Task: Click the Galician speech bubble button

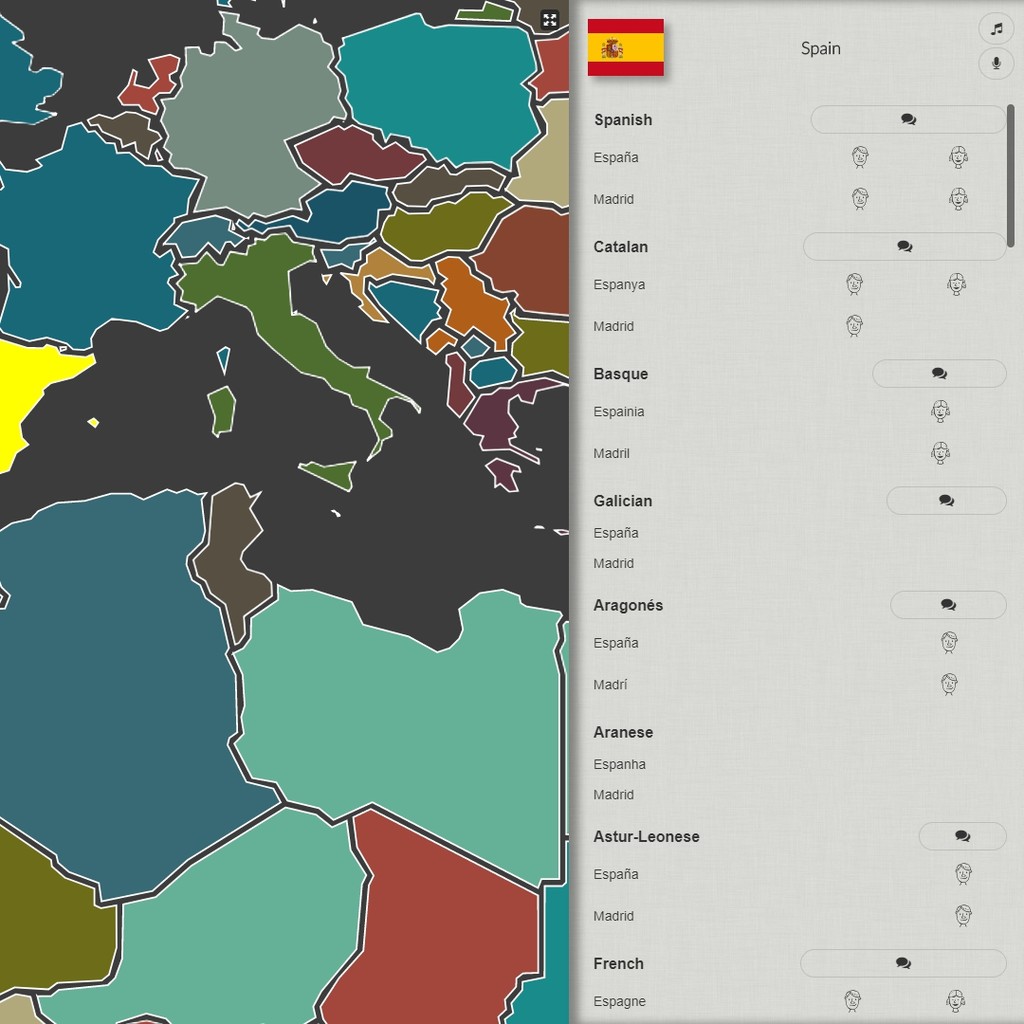Action: click(946, 500)
